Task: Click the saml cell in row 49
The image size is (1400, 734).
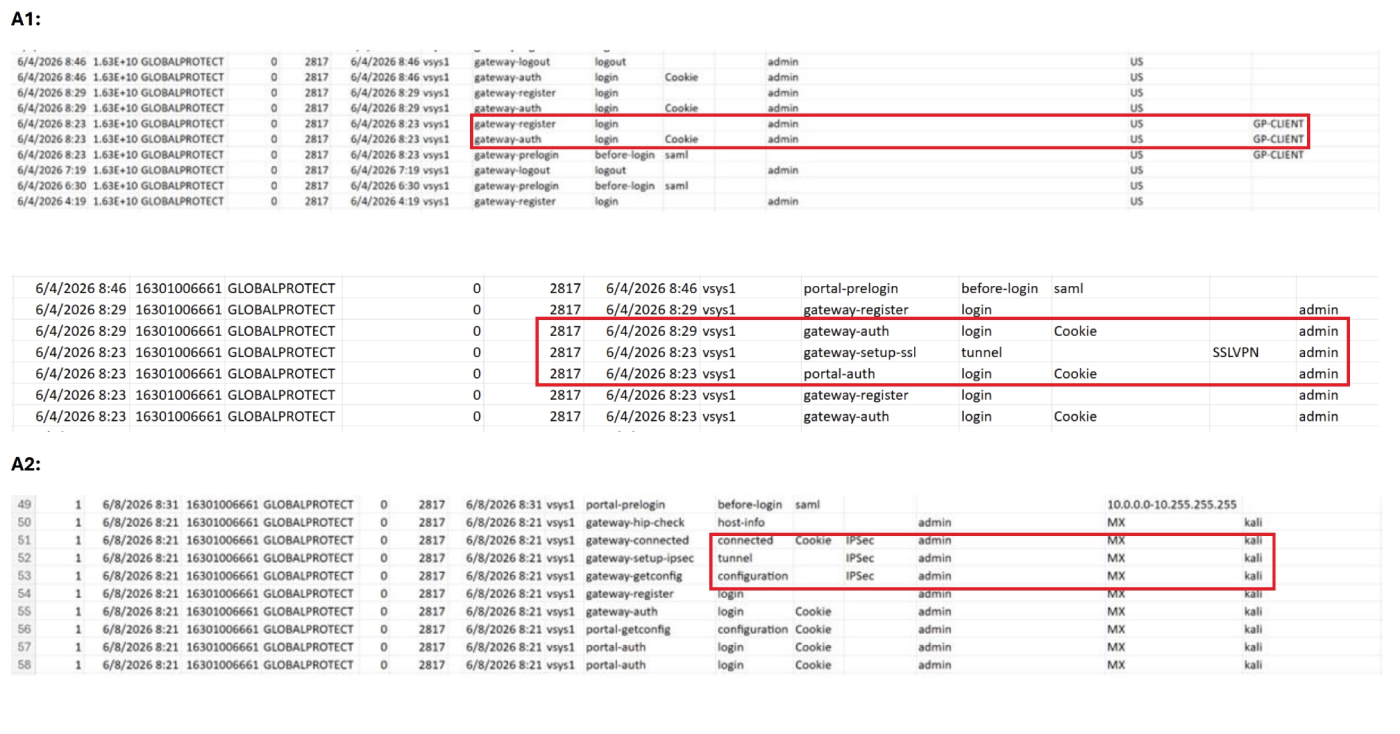Action: (806, 505)
